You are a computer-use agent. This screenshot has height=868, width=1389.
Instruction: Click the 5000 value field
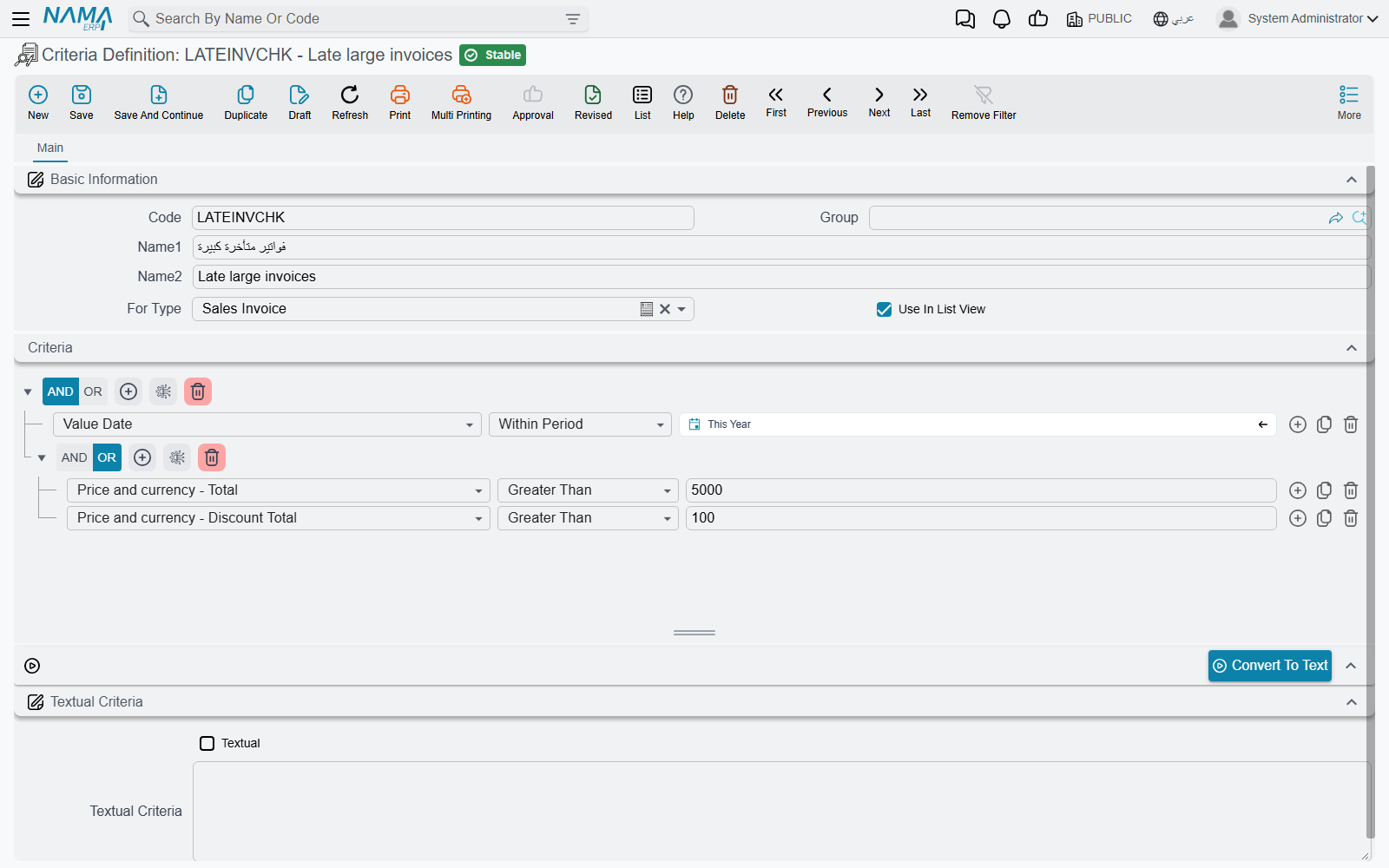pos(981,490)
